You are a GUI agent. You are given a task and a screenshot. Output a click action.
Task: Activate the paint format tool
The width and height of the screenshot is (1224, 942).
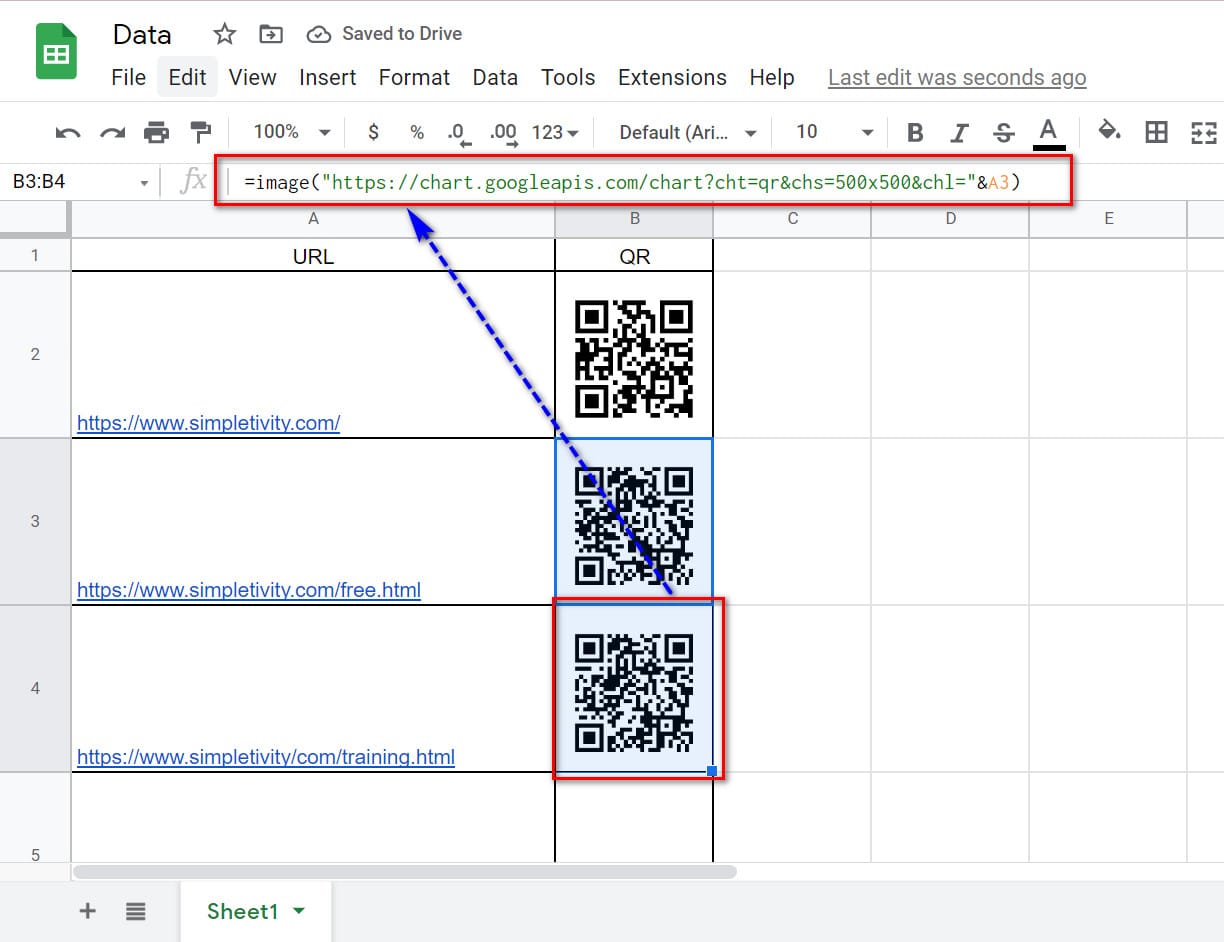(x=201, y=132)
